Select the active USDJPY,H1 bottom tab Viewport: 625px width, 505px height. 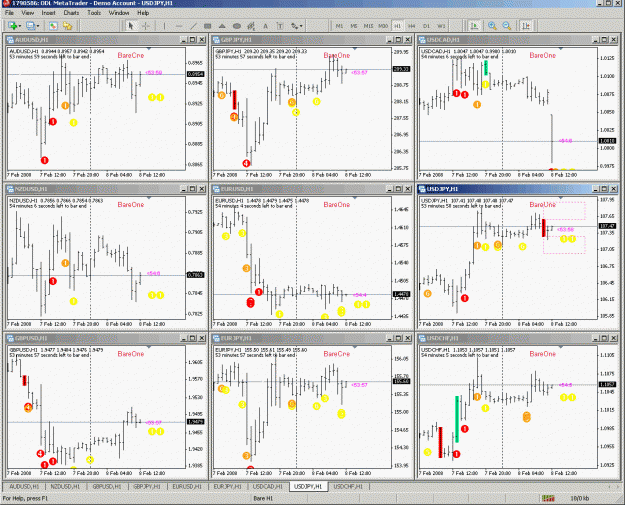click(308, 486)
